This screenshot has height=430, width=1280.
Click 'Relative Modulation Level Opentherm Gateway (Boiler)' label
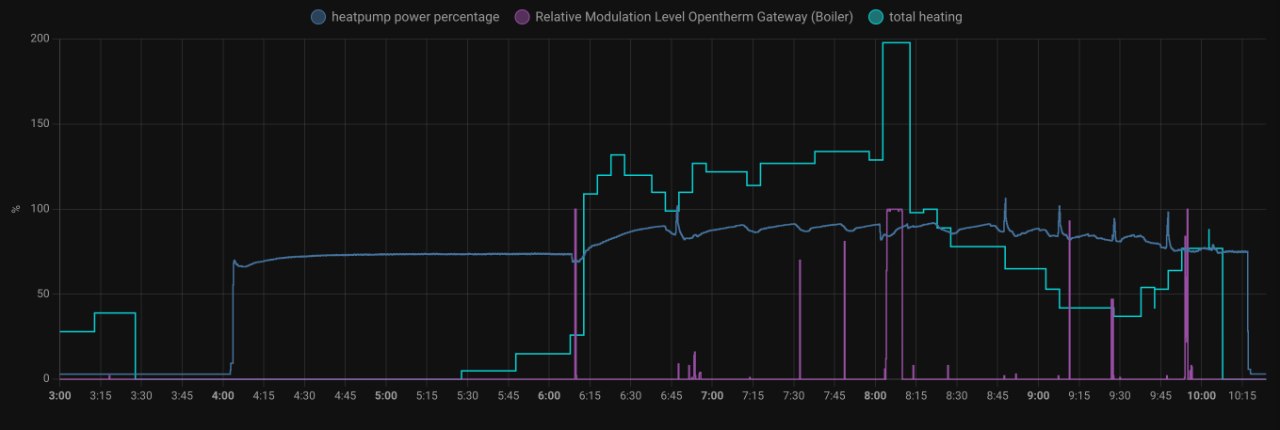[x=694, y=17]
